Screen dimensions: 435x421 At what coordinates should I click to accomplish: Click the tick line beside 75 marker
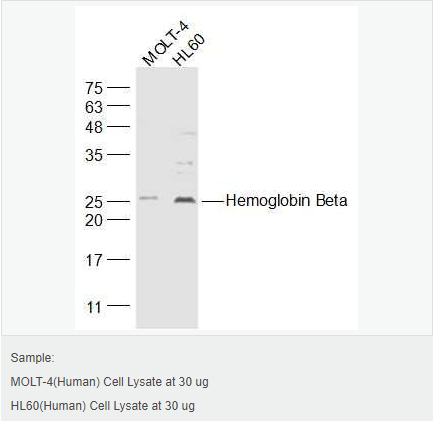(x=118, y=88)
